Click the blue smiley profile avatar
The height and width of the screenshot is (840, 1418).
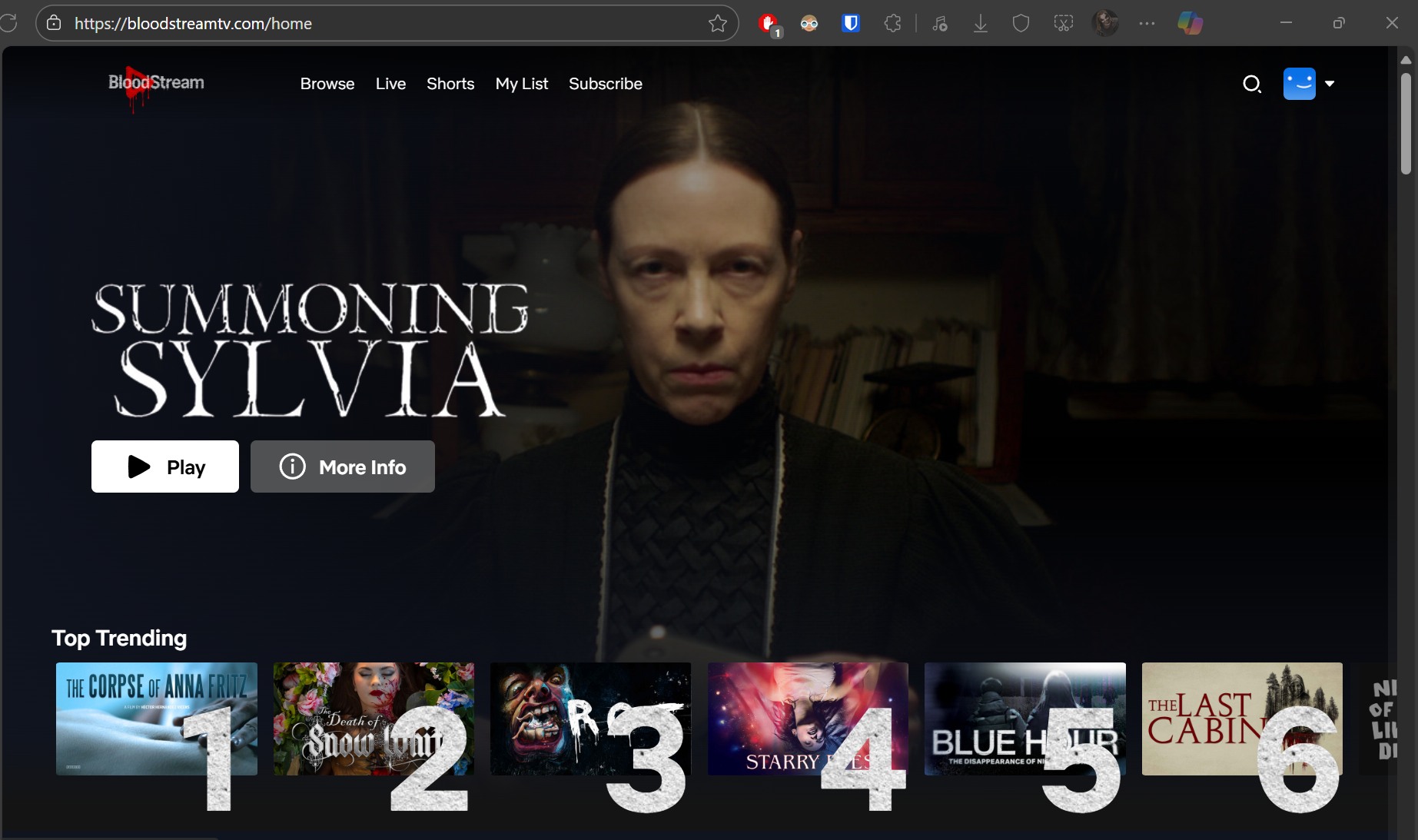[x=1299, y=84]
